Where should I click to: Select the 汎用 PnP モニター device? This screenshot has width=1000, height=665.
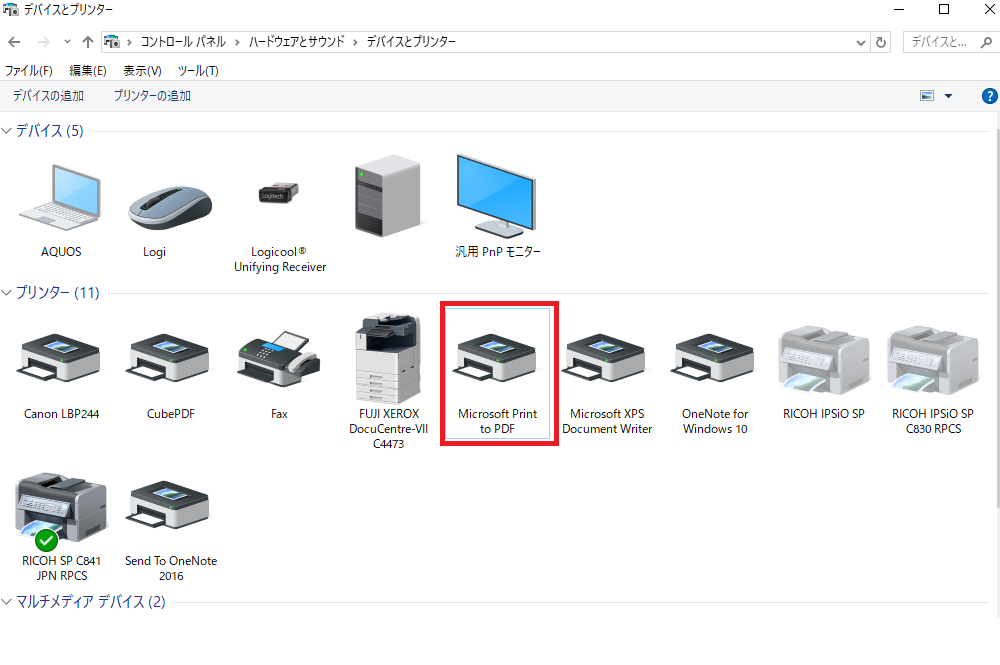[497, 196]
